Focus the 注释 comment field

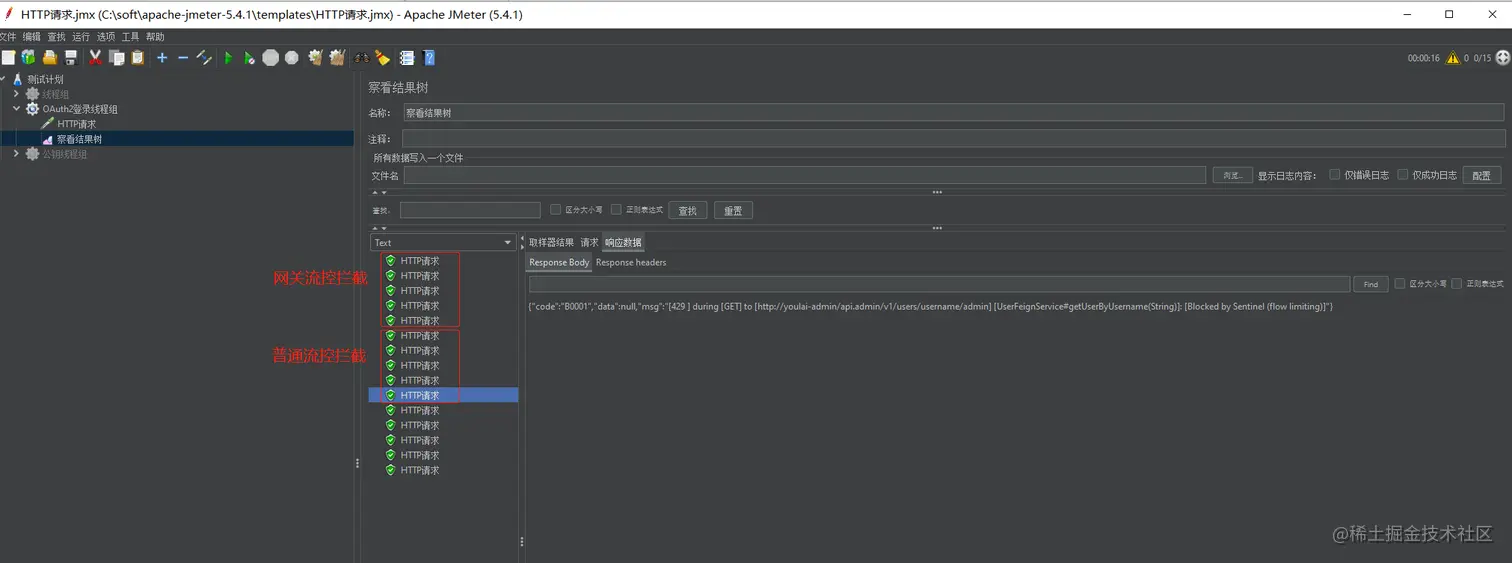[954, 138]
